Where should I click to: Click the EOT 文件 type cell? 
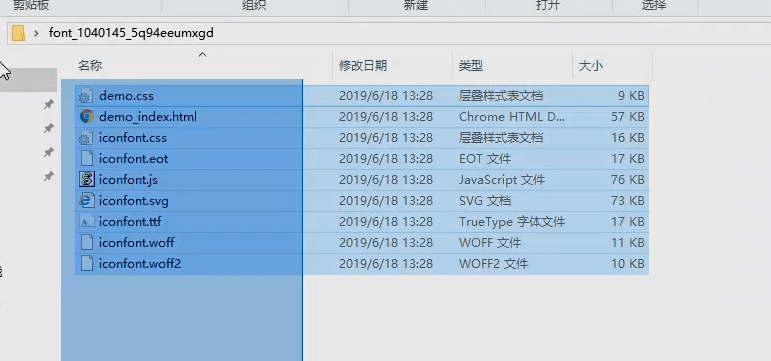[485, 159]
